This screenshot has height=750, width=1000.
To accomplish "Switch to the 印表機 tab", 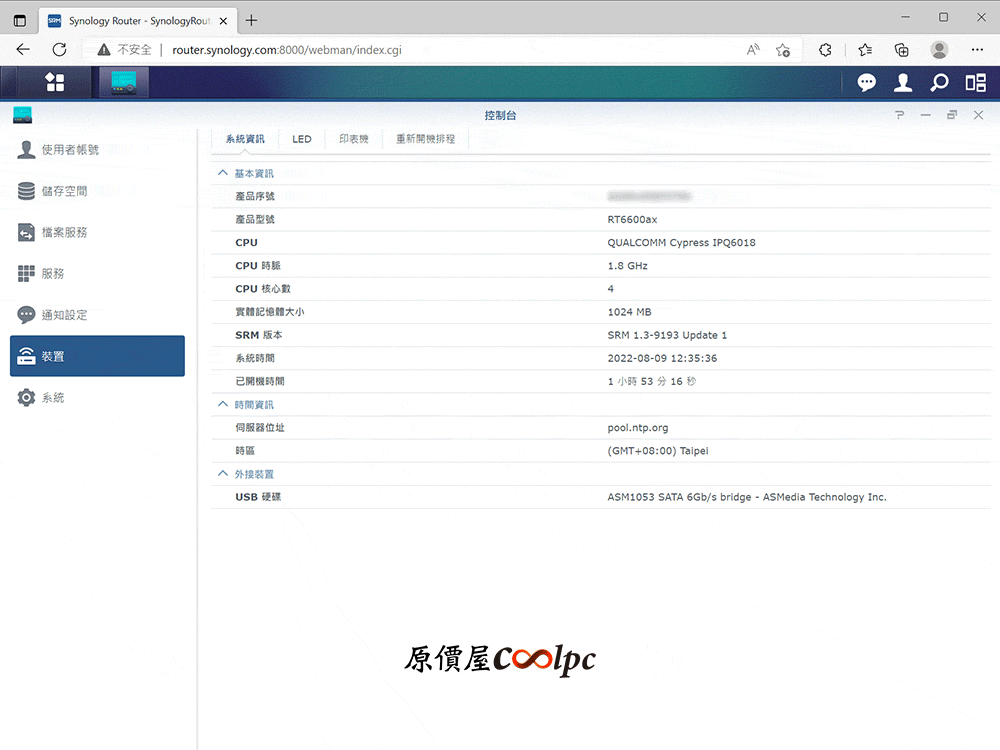I will click(x=353, y=139).
